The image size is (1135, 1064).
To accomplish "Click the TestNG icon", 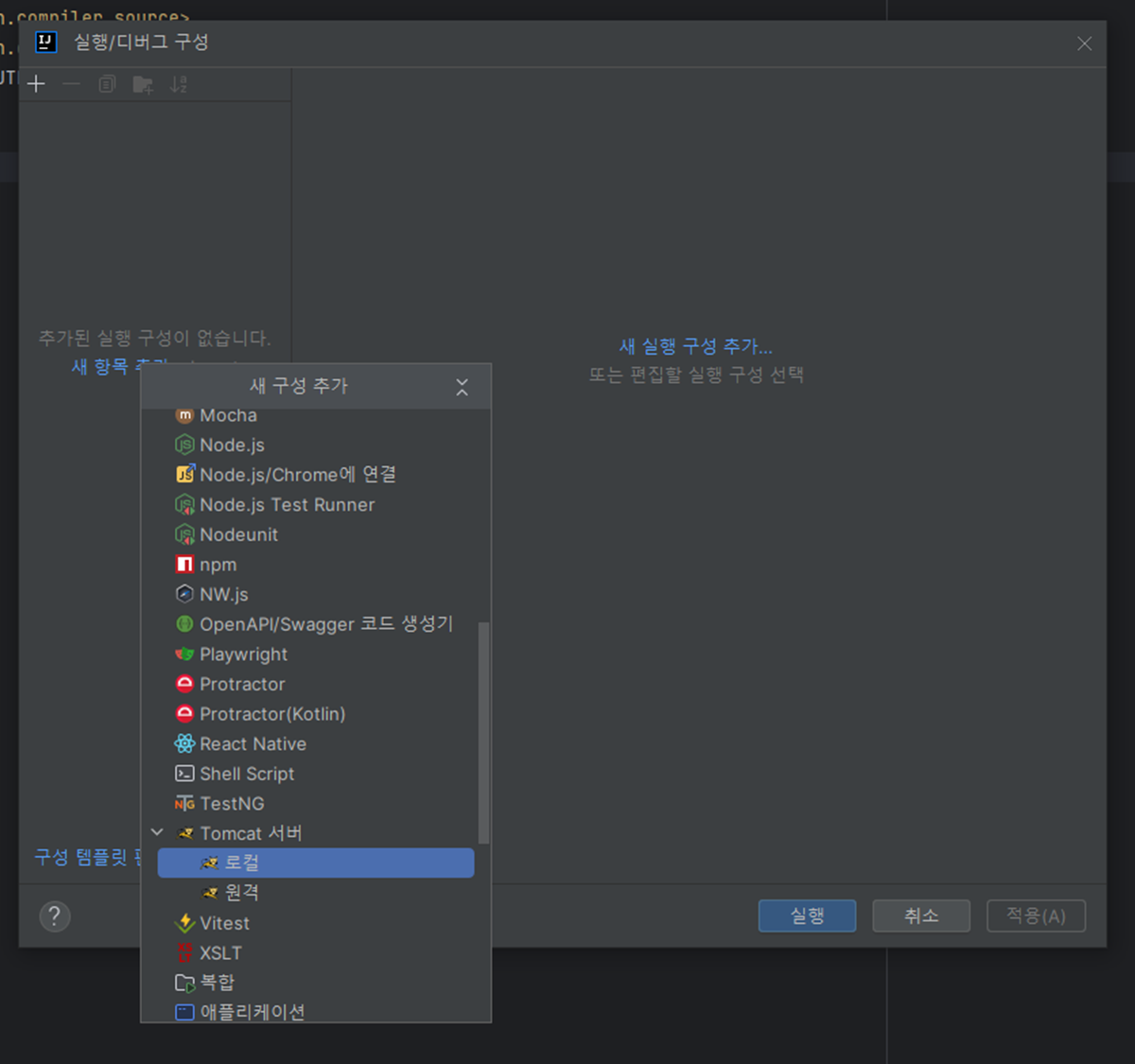I will 185,804.
